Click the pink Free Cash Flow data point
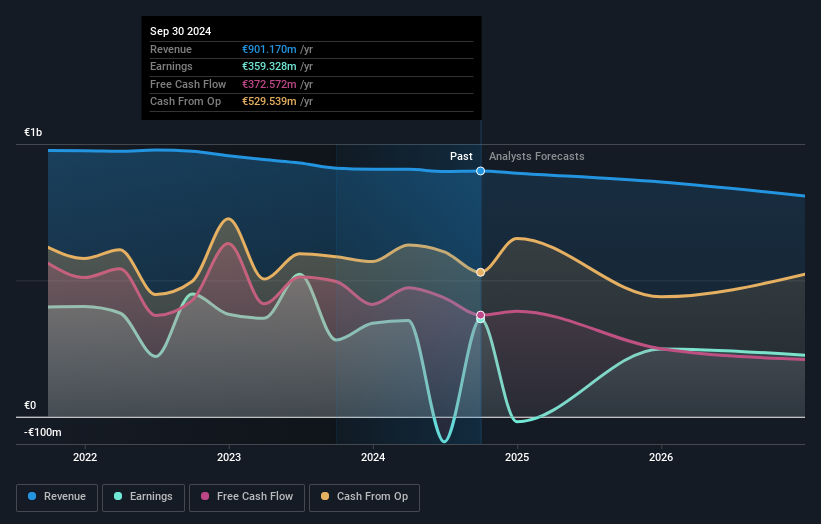 tap(480, 315)
